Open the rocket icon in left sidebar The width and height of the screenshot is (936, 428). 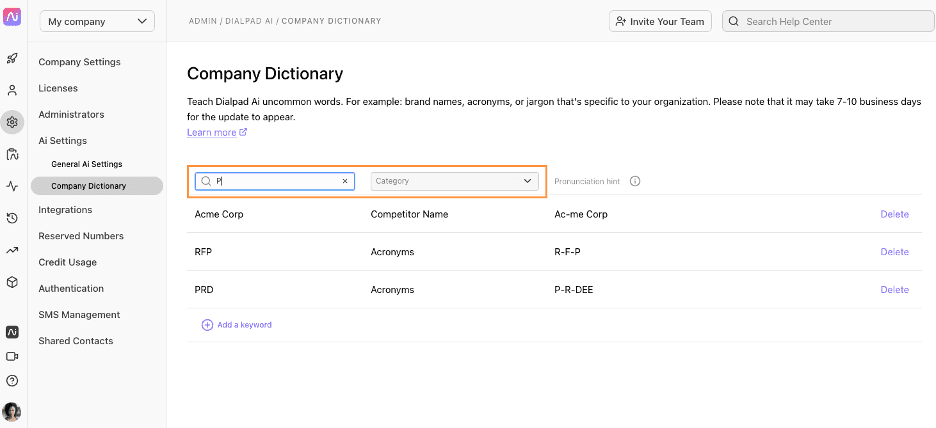(x=12, y=59)
